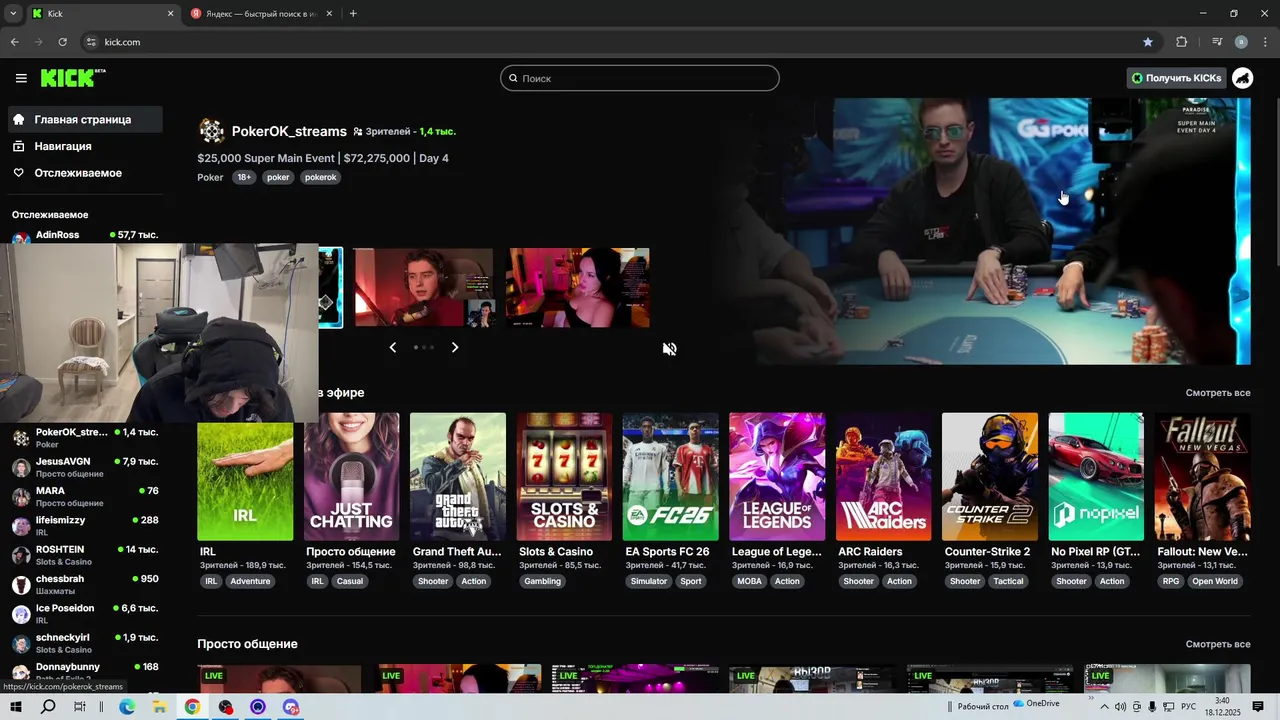The height and width of the screenshot is (720, 1280).
Task: Close the Kick browser tab
Action: tap(170, 13)
